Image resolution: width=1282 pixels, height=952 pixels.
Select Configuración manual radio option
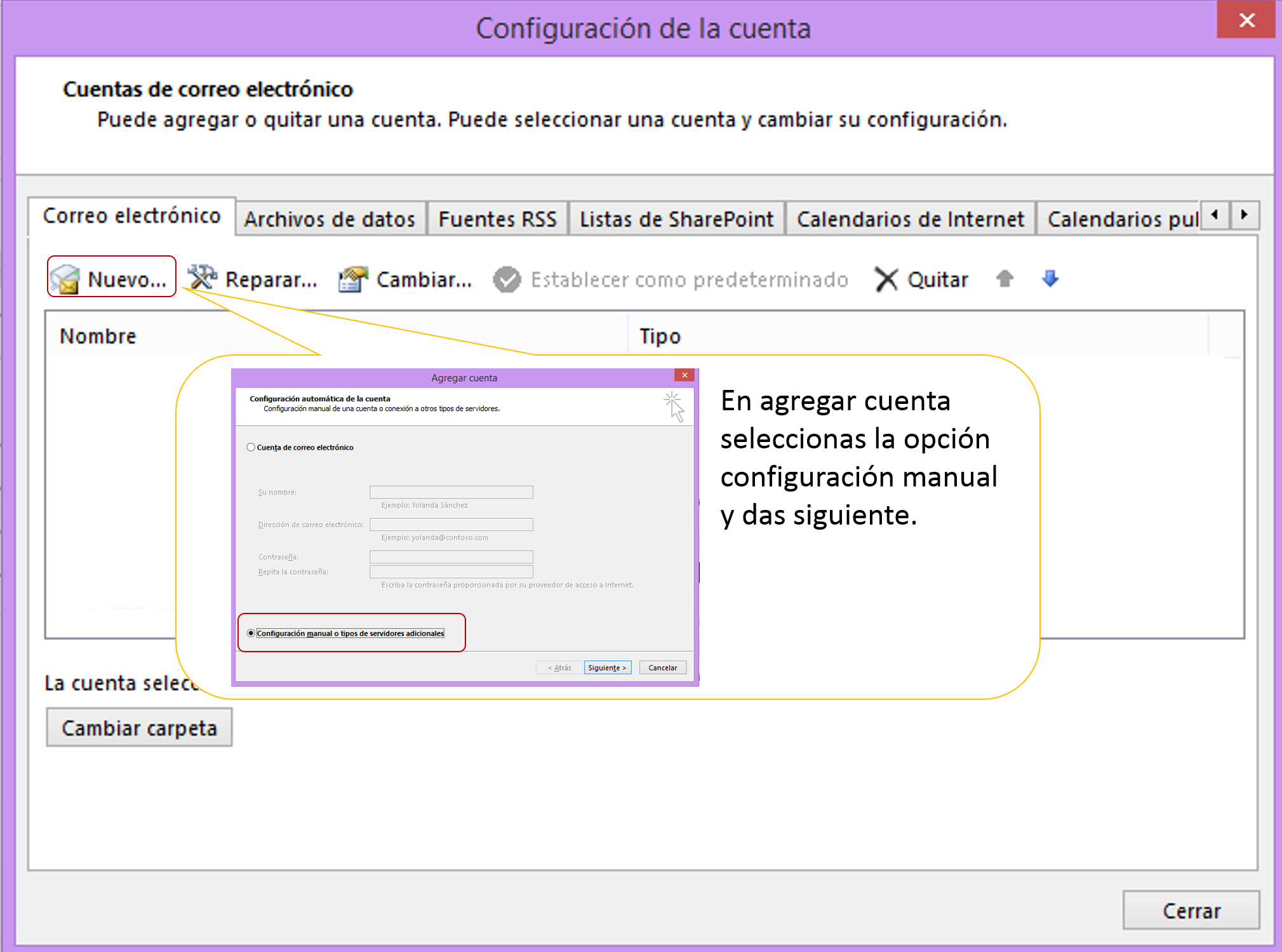251,633
